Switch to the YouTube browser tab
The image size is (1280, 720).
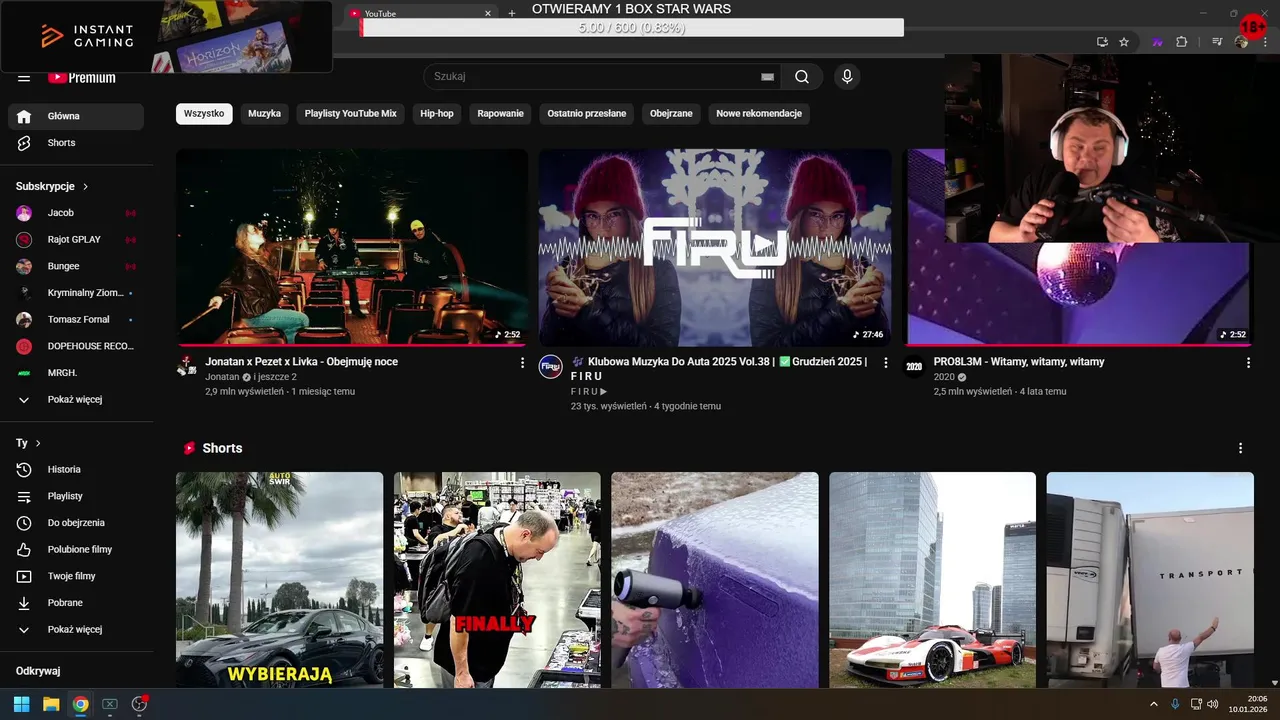(420, 13)
